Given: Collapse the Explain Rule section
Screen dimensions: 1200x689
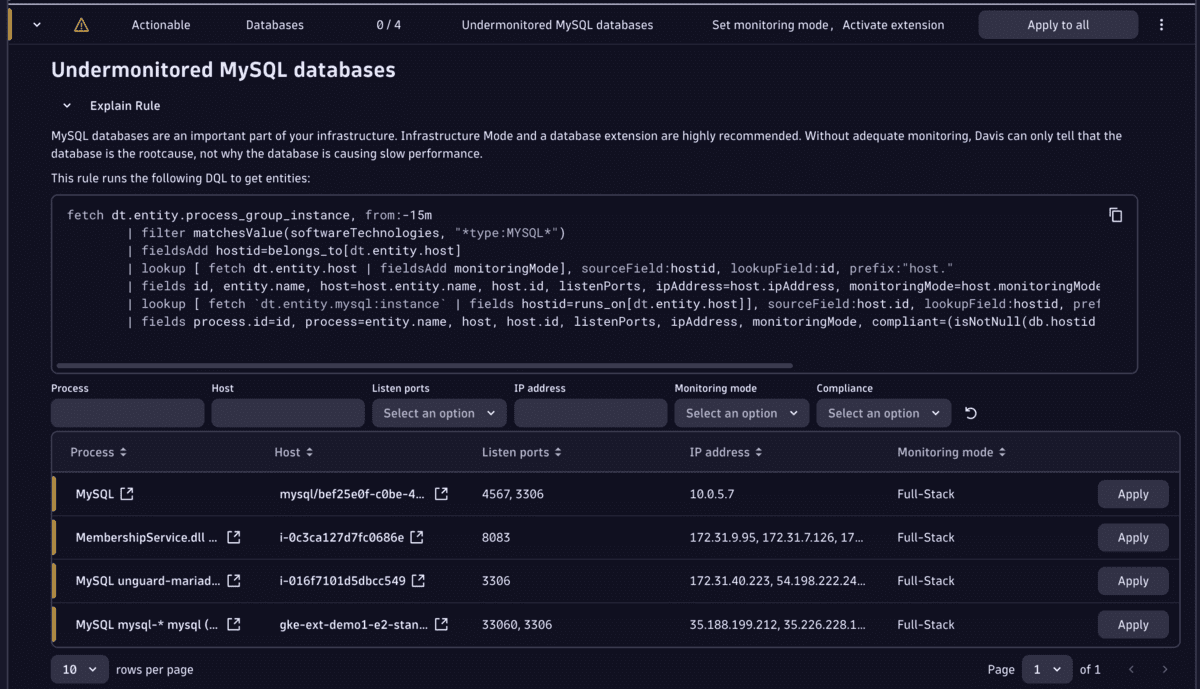Looking at the screenshot, I should [x=66, y=105].
